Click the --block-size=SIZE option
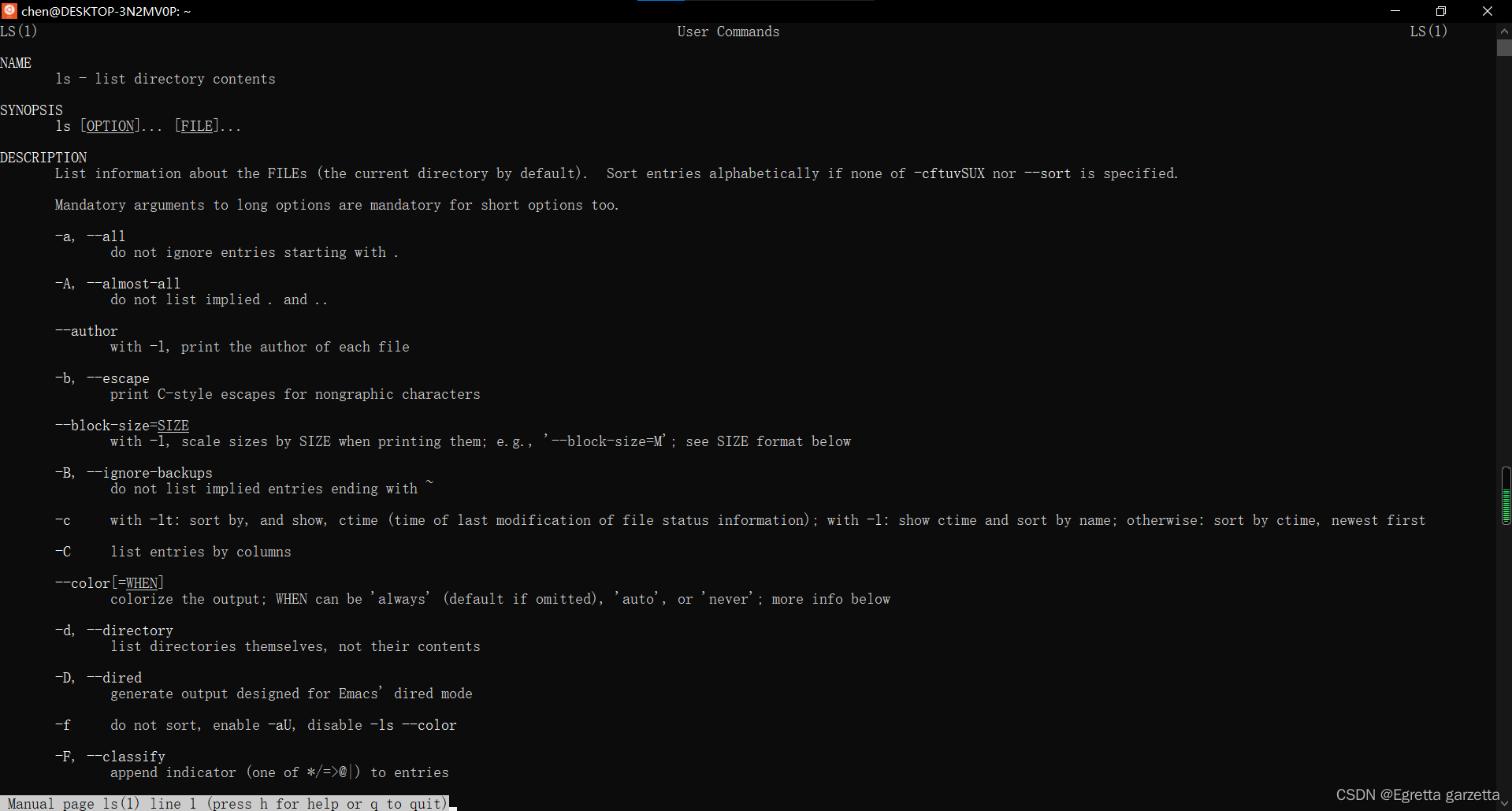 [122, 426]
